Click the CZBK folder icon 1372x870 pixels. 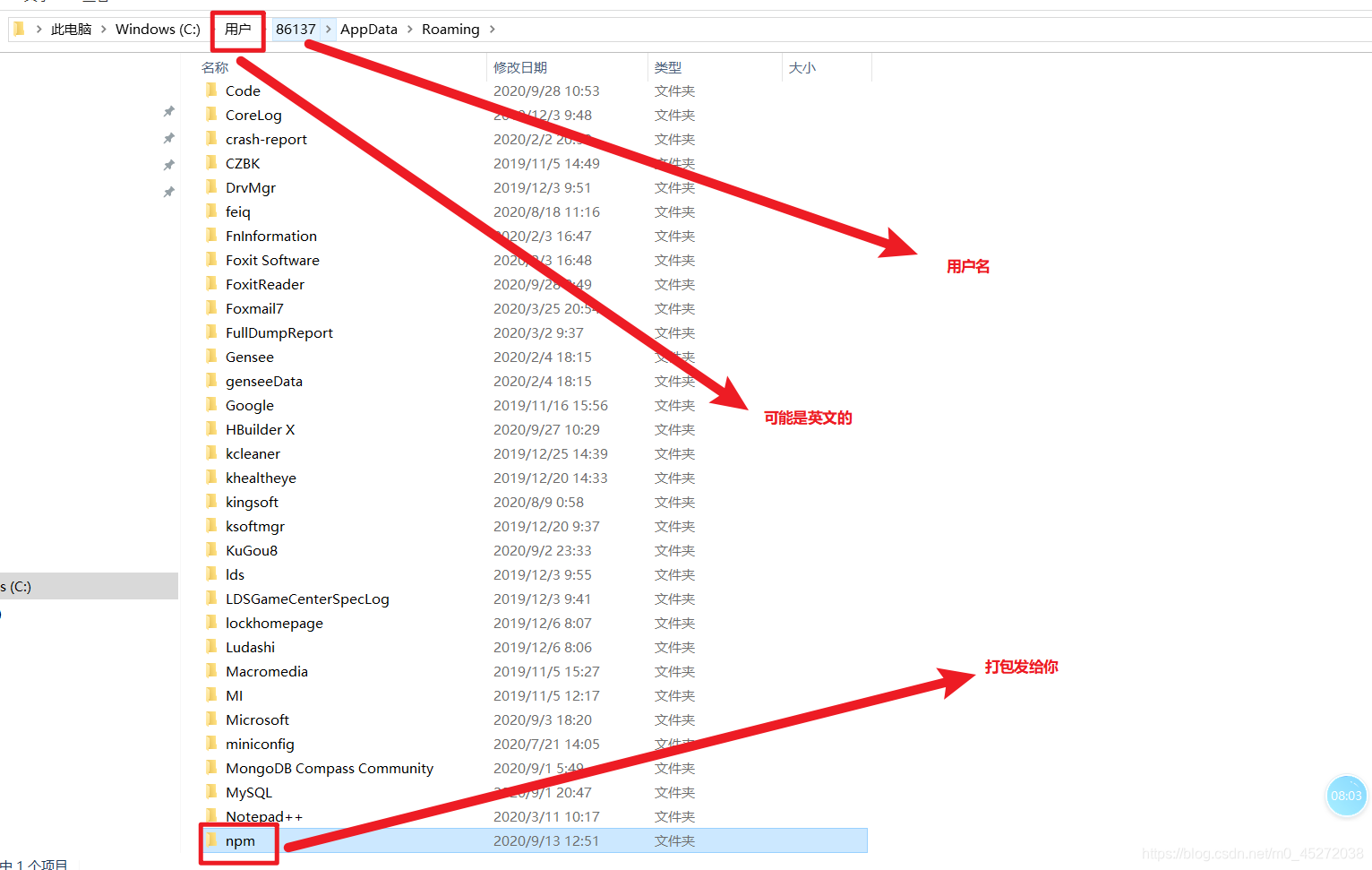pyautogui.click(x=211, y=162)
